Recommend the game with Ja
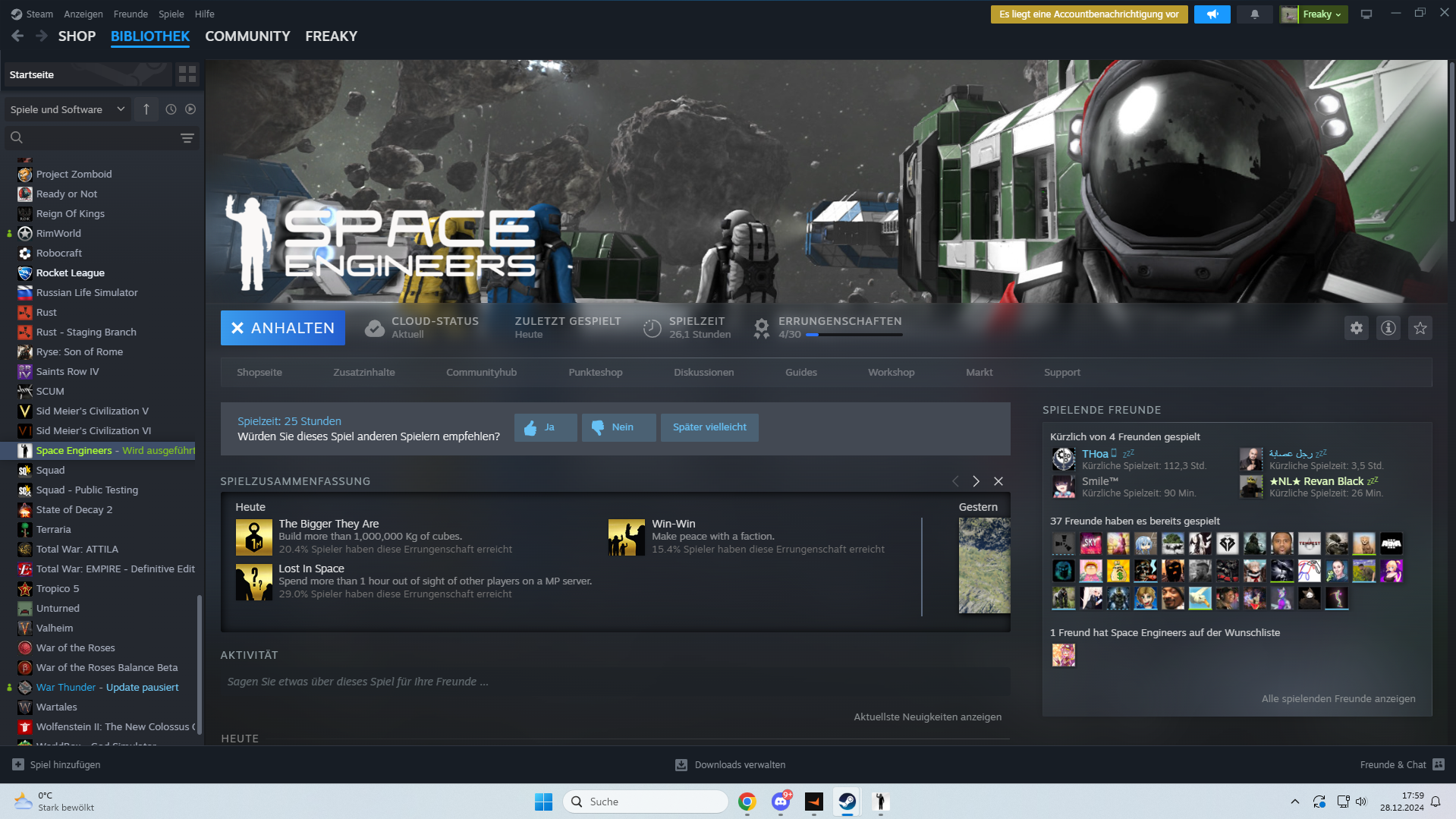Screen dimensions: 1456x819 tap(545, 427)
